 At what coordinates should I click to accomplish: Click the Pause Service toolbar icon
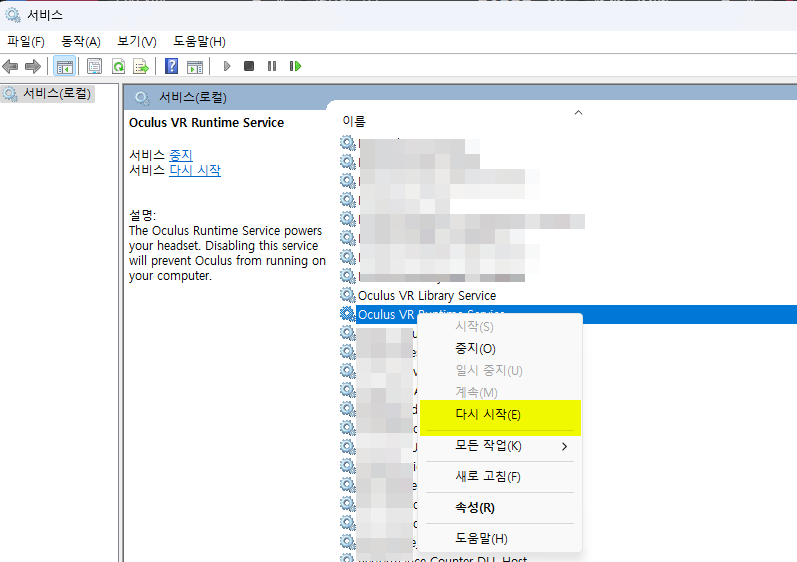coord(272,66)
